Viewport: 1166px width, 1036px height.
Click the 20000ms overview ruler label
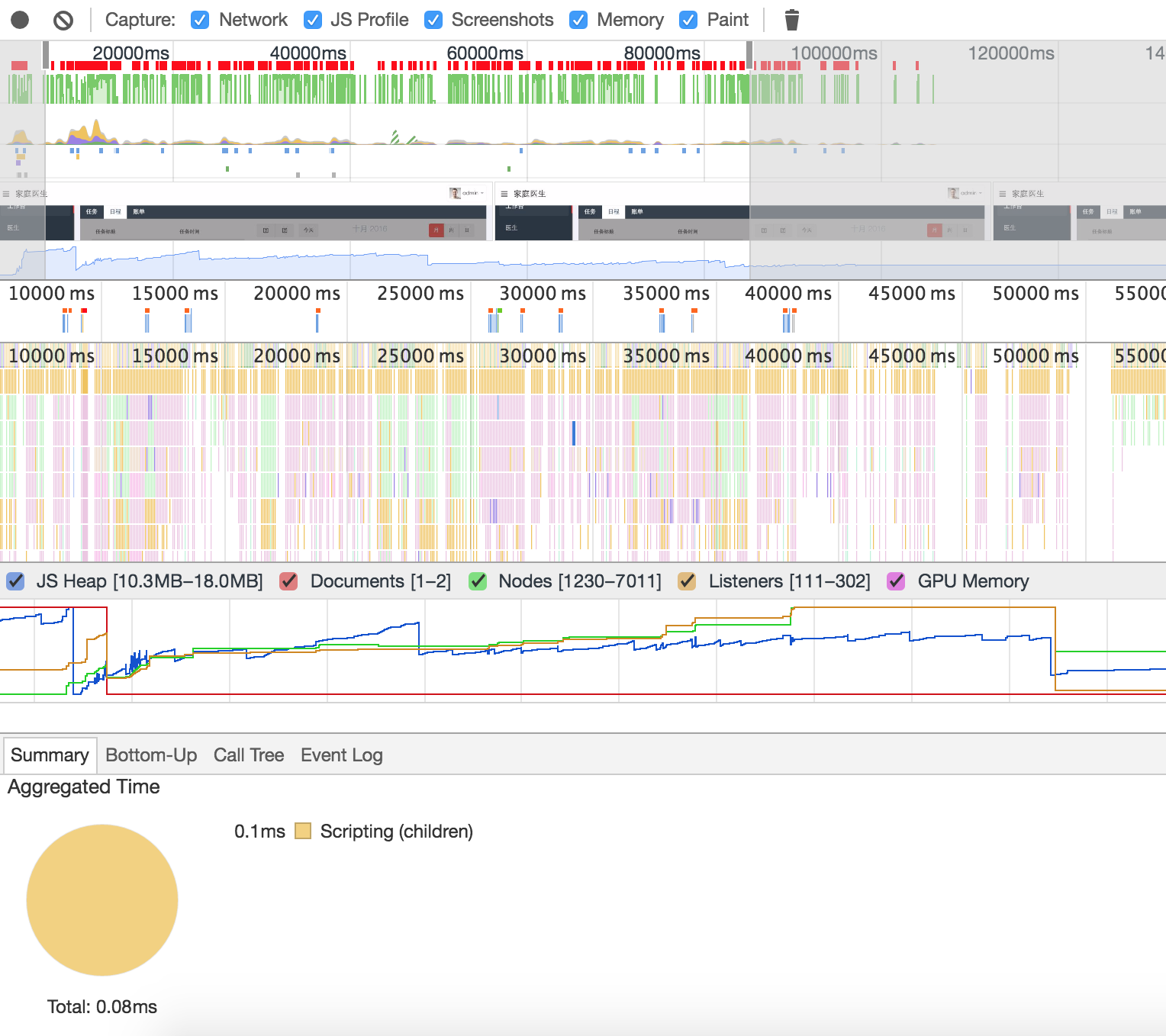(x=130, y=53)
